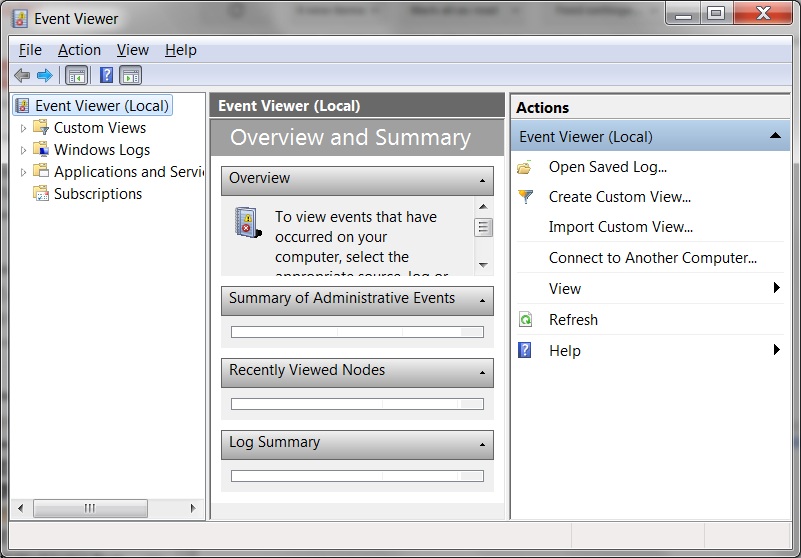Expand Applications and Services Logs node

[23, 172]
